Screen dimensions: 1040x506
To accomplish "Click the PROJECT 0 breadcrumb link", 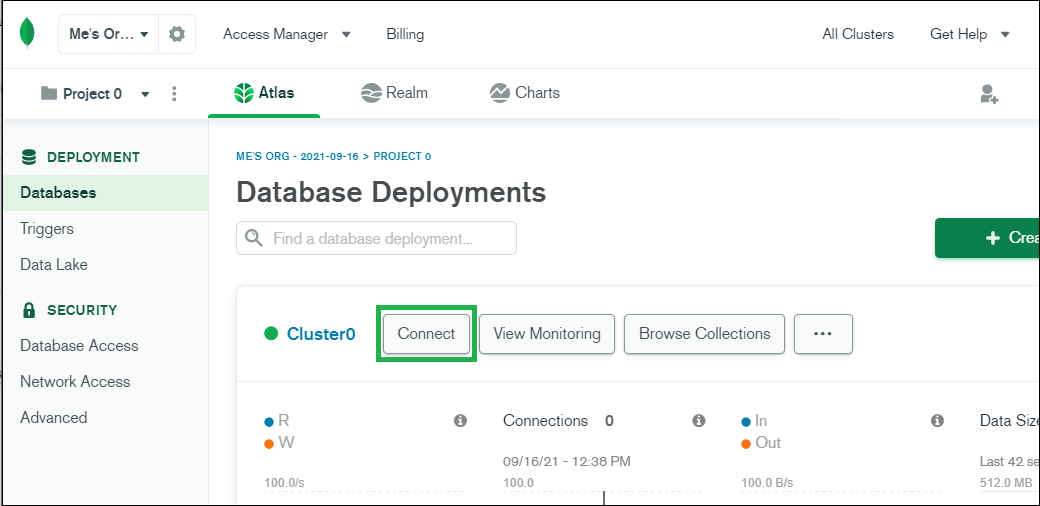I will [x=403, y=157].
